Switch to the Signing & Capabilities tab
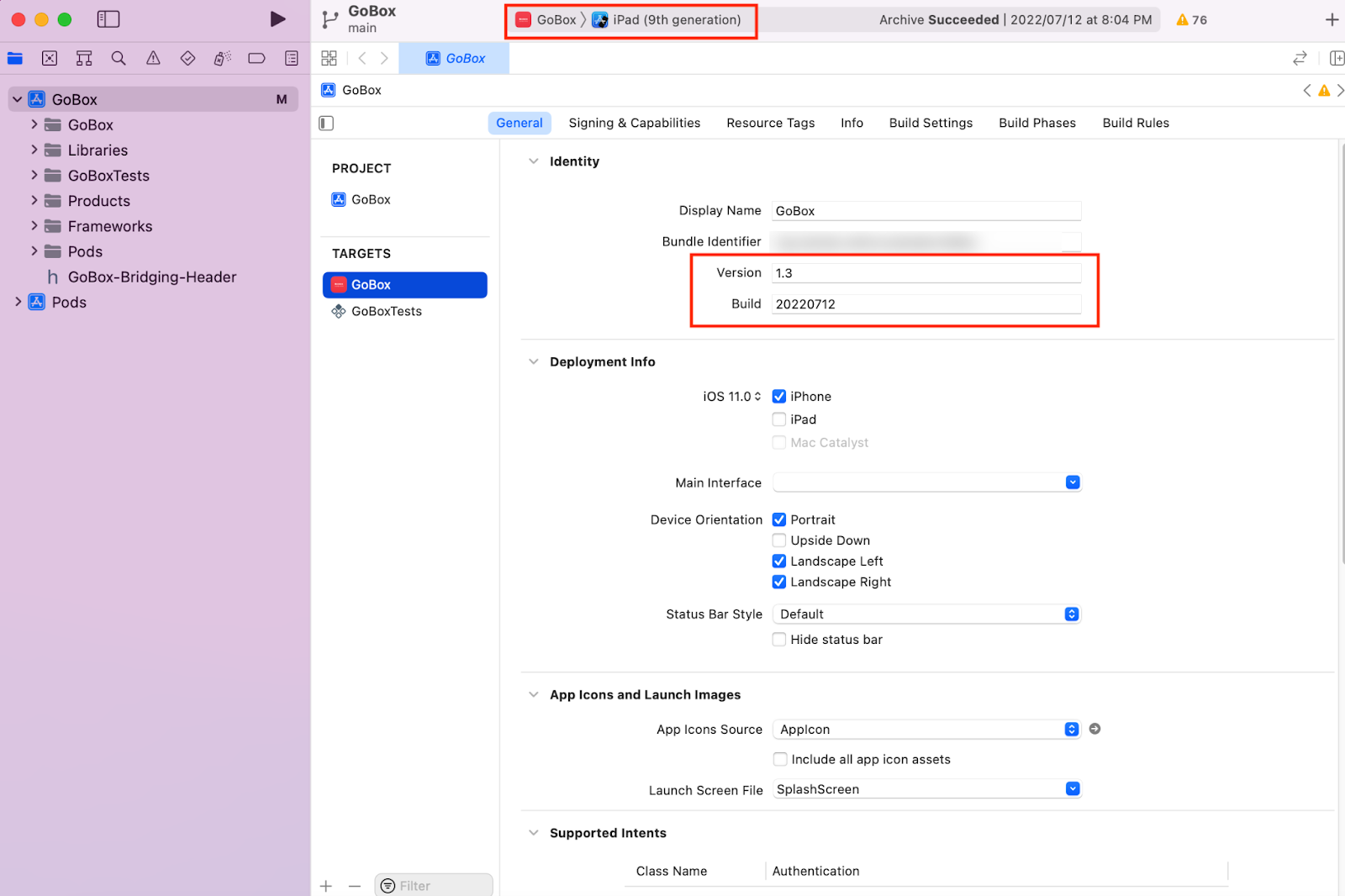This screenshot has width=1345, height=896. tap(635, 123)
